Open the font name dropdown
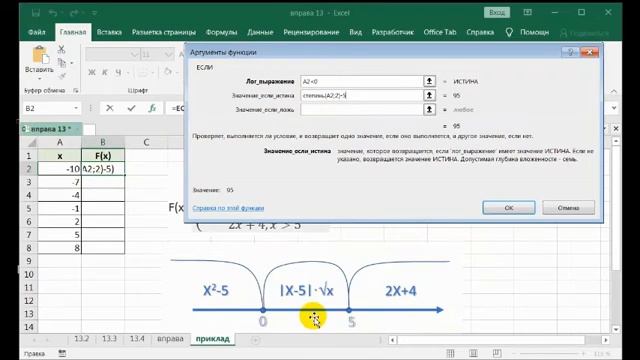The width and height of the screenshot is (640, 360). pyautogui.click(x=134, y=54)
